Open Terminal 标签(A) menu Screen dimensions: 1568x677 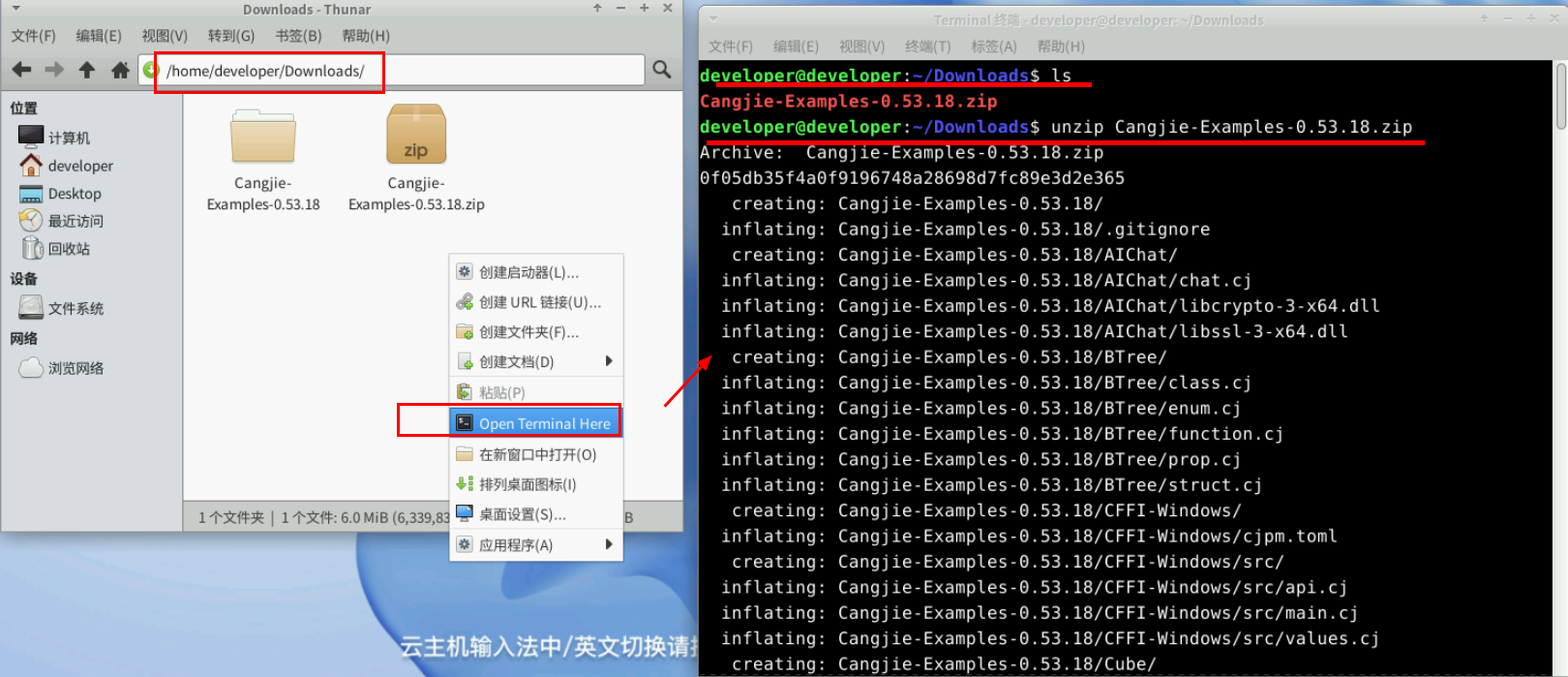point(994,46)
